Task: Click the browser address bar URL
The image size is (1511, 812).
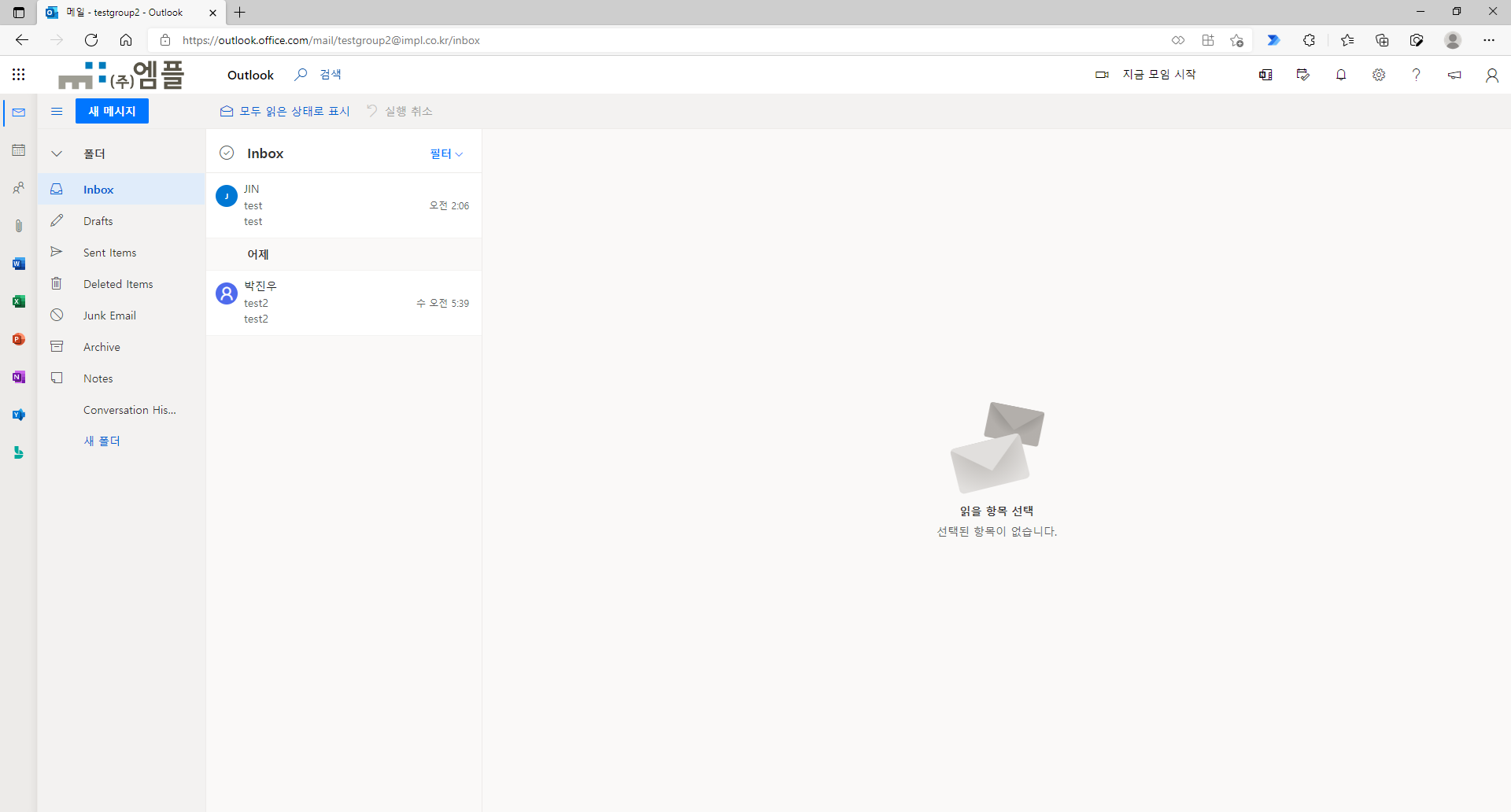Action: (x=331, y=40)
